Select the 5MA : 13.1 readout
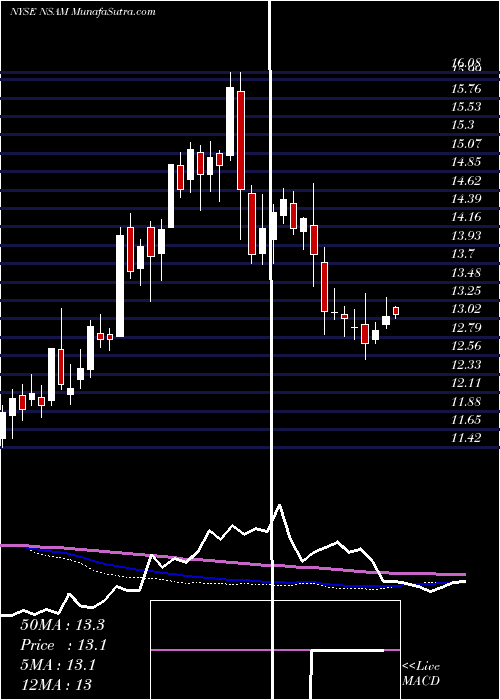 [x=58, y=665]
